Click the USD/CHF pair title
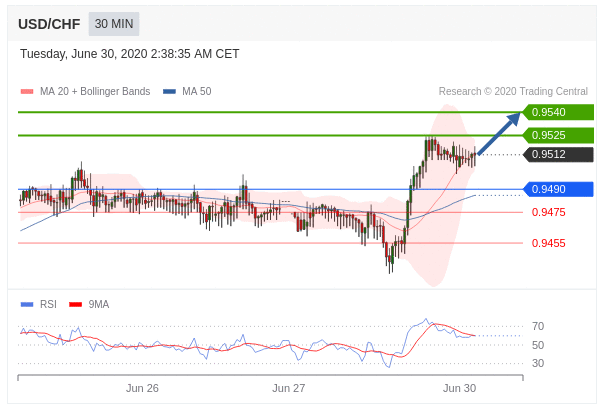This screenshot has height=410, width=602. pyautogui.click(x=49, y=24)
